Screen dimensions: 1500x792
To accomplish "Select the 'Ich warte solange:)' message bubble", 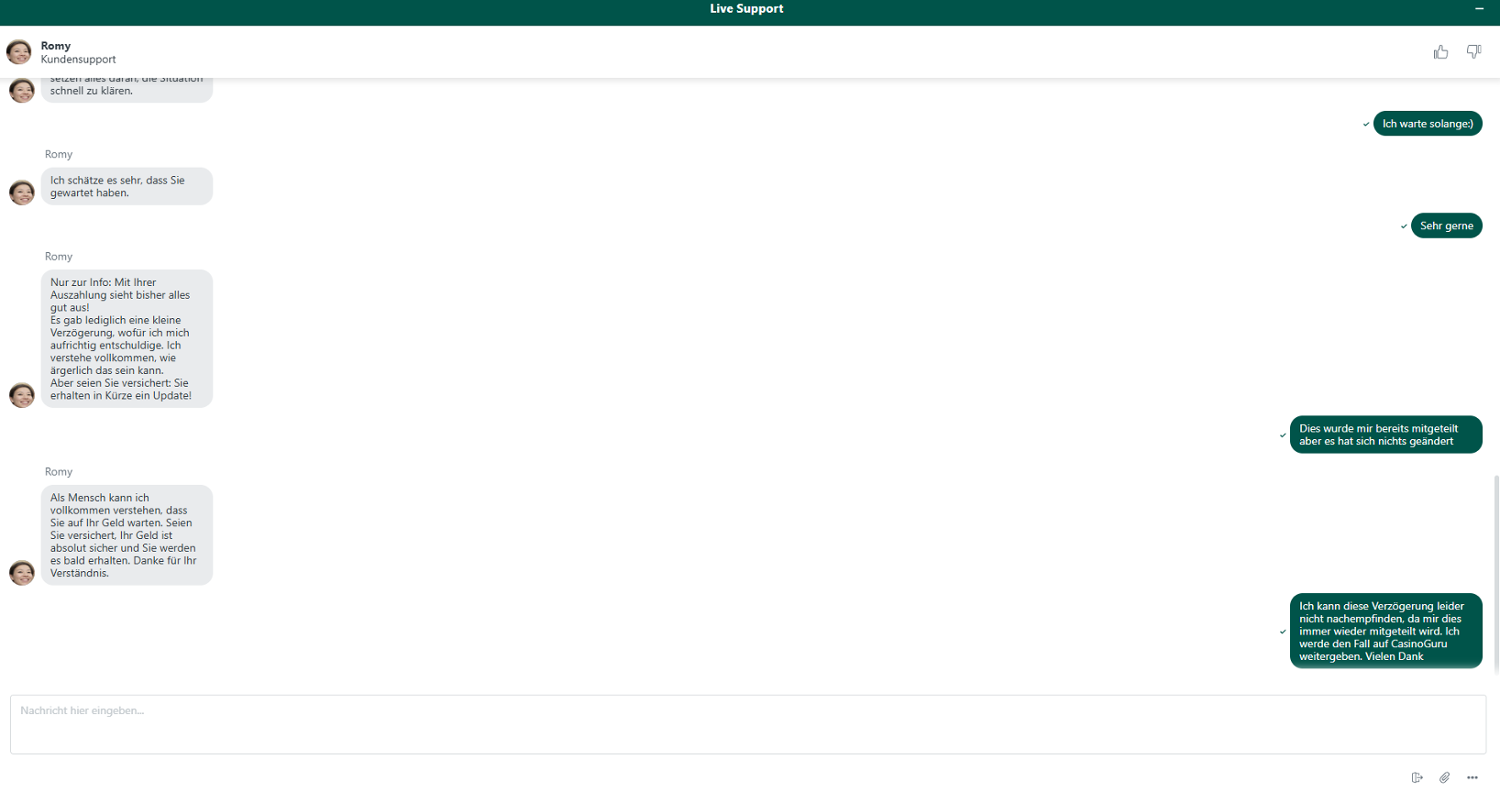I will coord(1427,124).
